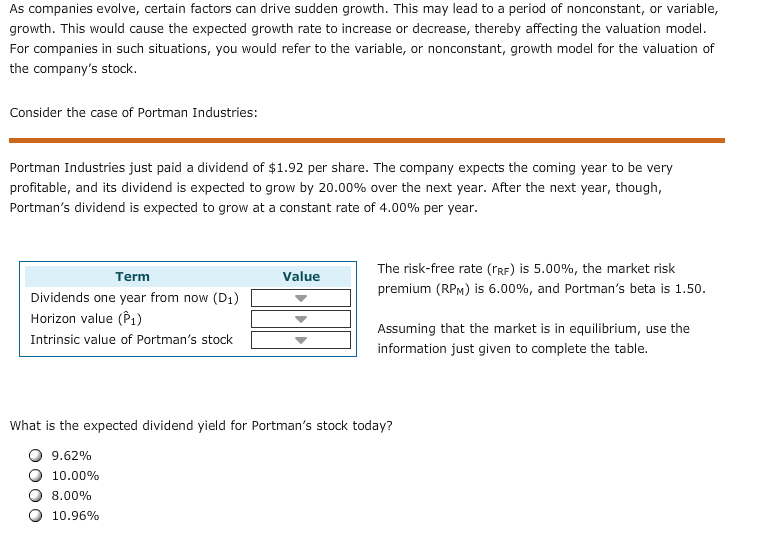Click the Dividends one year from now label
Viewport: 773px width, 549px height.
point(135,298)
